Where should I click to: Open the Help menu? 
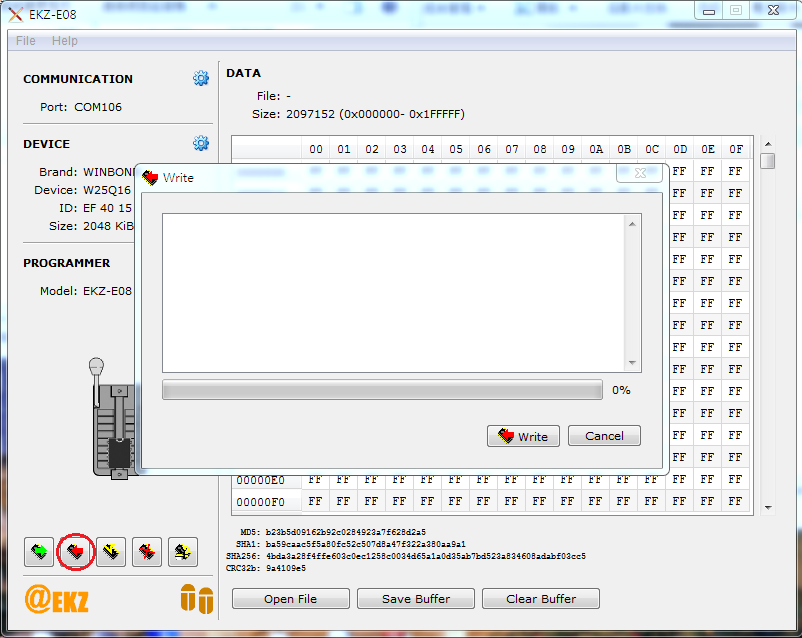click(x=65, y=41)
